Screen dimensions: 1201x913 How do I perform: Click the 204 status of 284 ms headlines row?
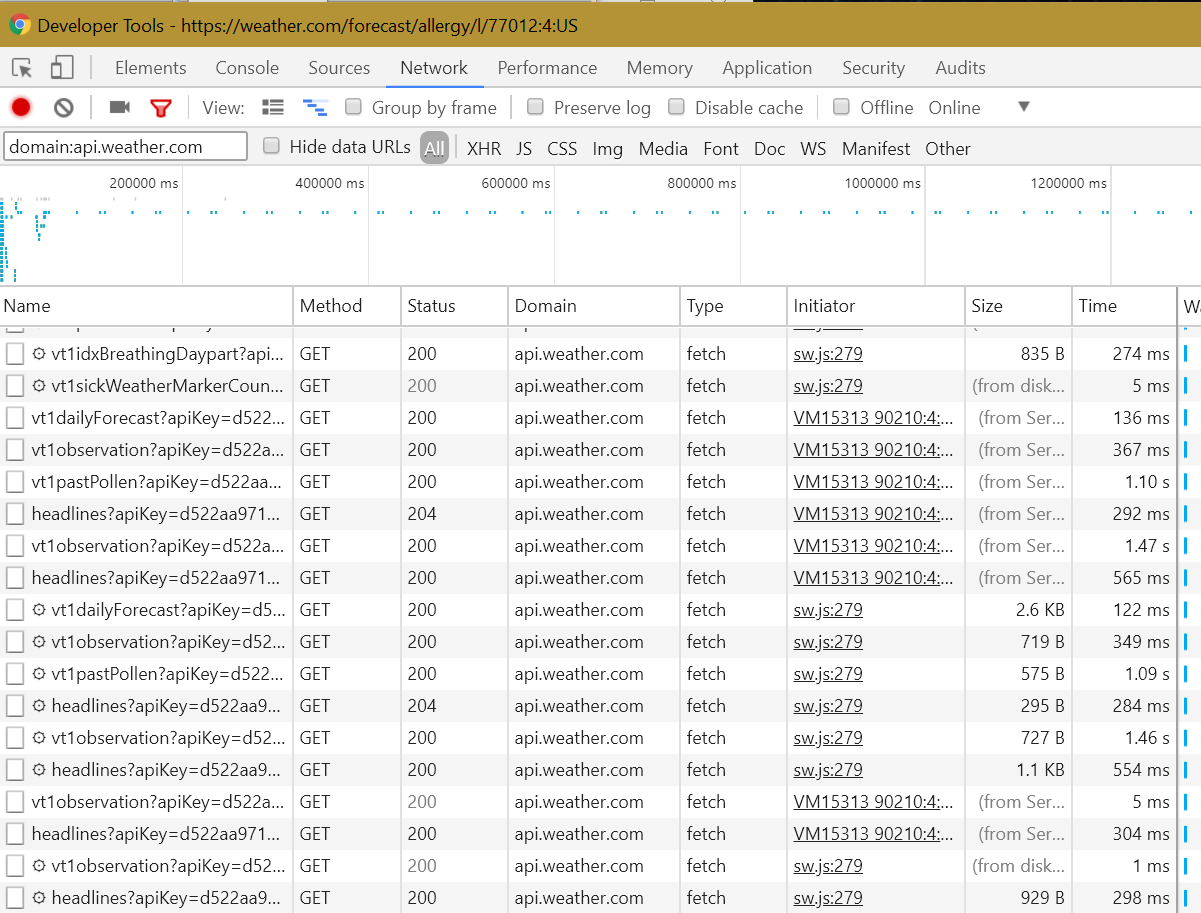point(422,706)
